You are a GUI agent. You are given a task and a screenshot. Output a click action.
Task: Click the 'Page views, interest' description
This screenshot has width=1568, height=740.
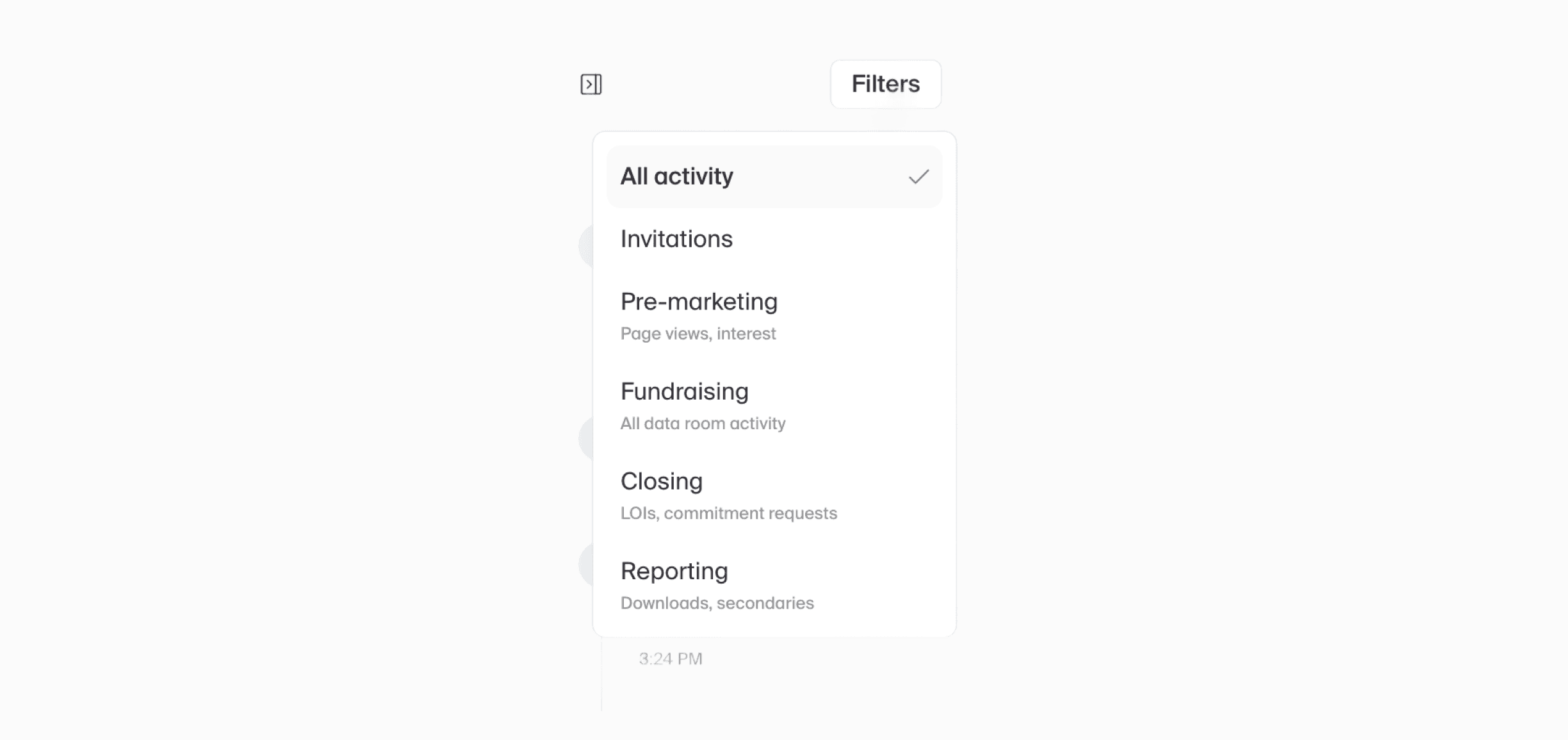click(698, 334)
